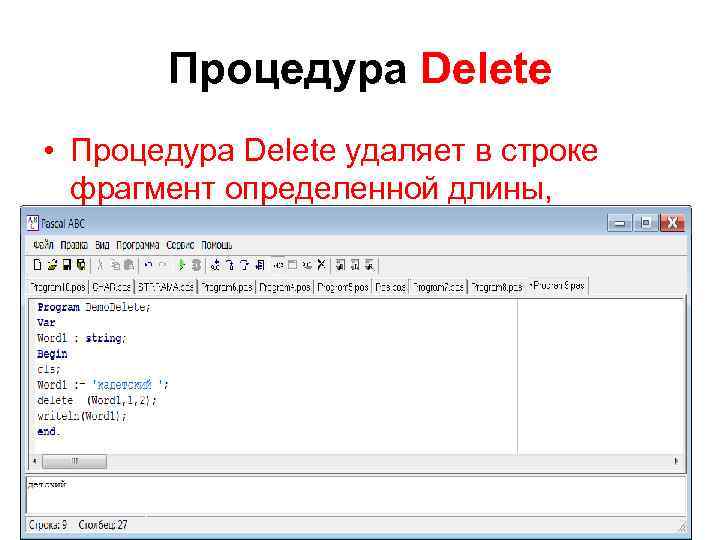Stop program execution with the Stop icon
The image size is (720, 540).
click(197, 265)
